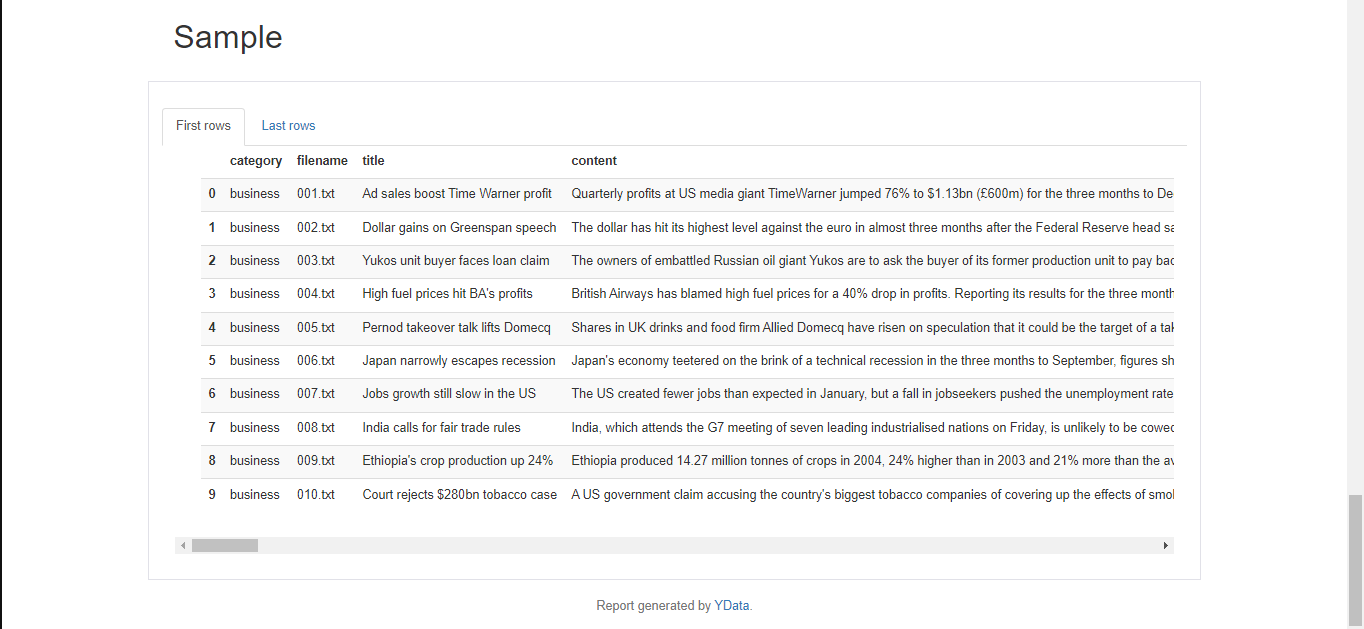Click content starting 'British Airways has blamed'
Screen dimensions: 1364x629
tap(872, 294)
